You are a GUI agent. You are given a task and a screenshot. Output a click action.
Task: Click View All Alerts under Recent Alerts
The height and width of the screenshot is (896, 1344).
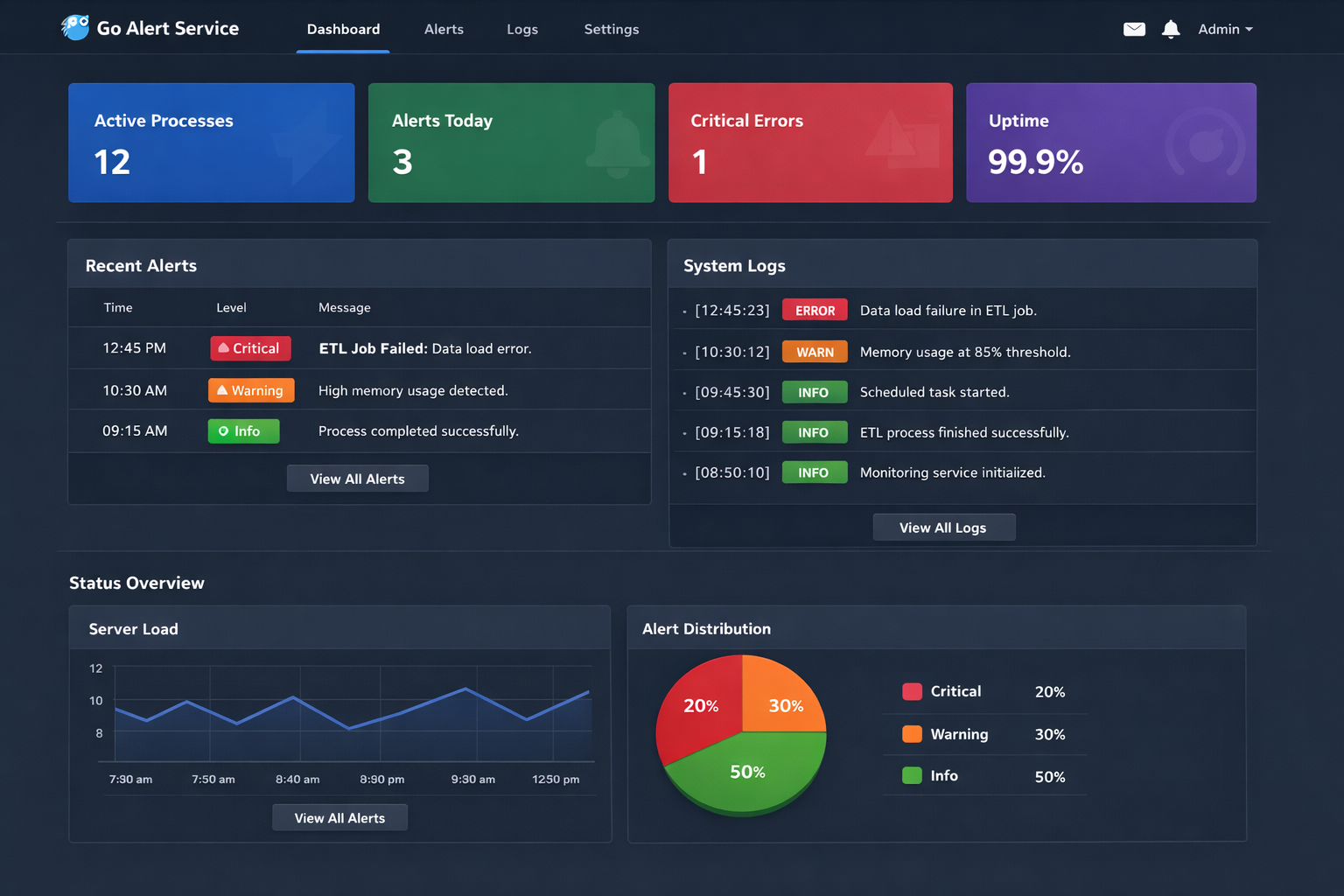point(357,479)
